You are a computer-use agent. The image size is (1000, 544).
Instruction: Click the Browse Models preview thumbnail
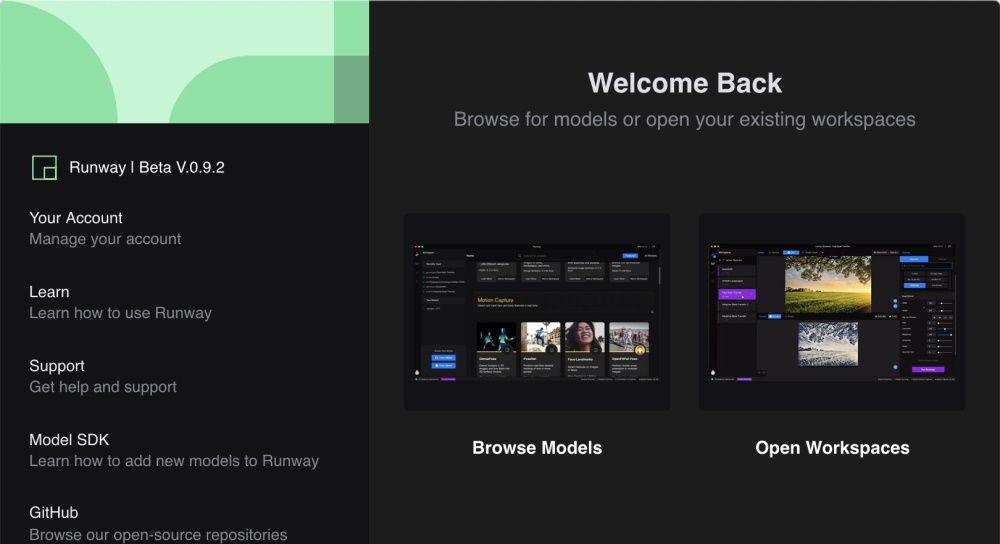[537, 312]
